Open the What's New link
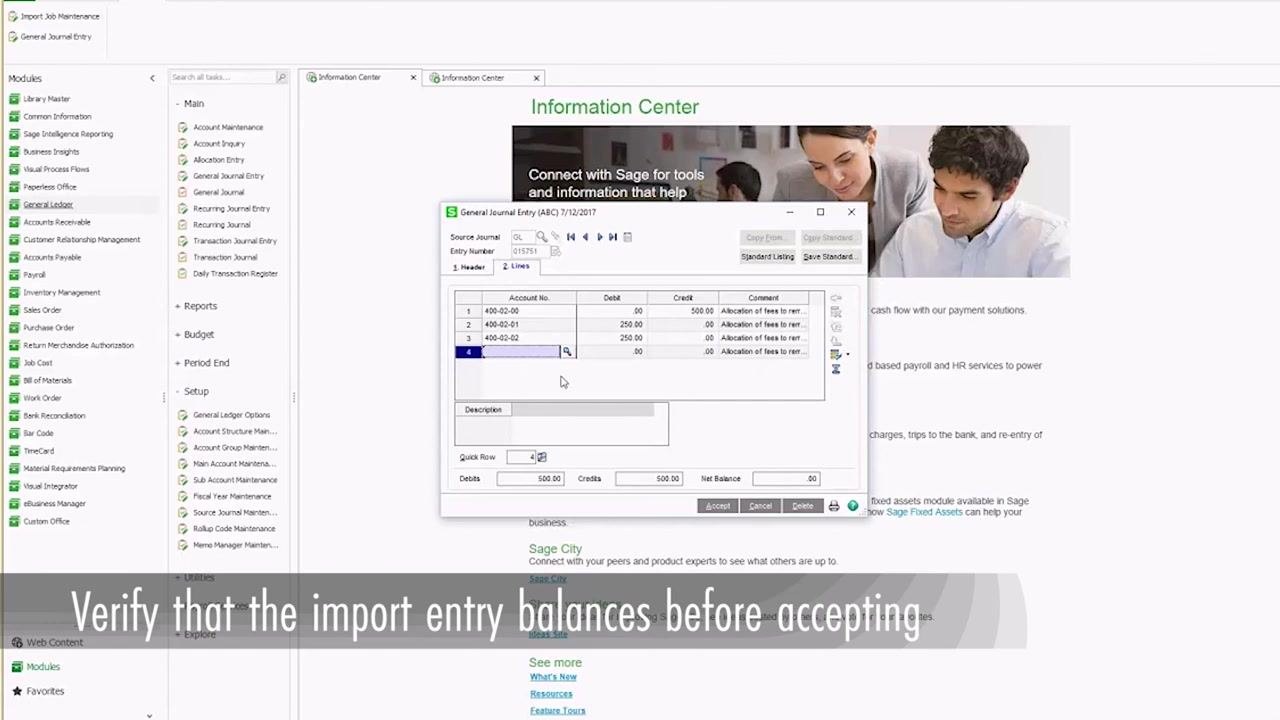Viewport: 1280px width, 720px height. click(x=553, y=677)
